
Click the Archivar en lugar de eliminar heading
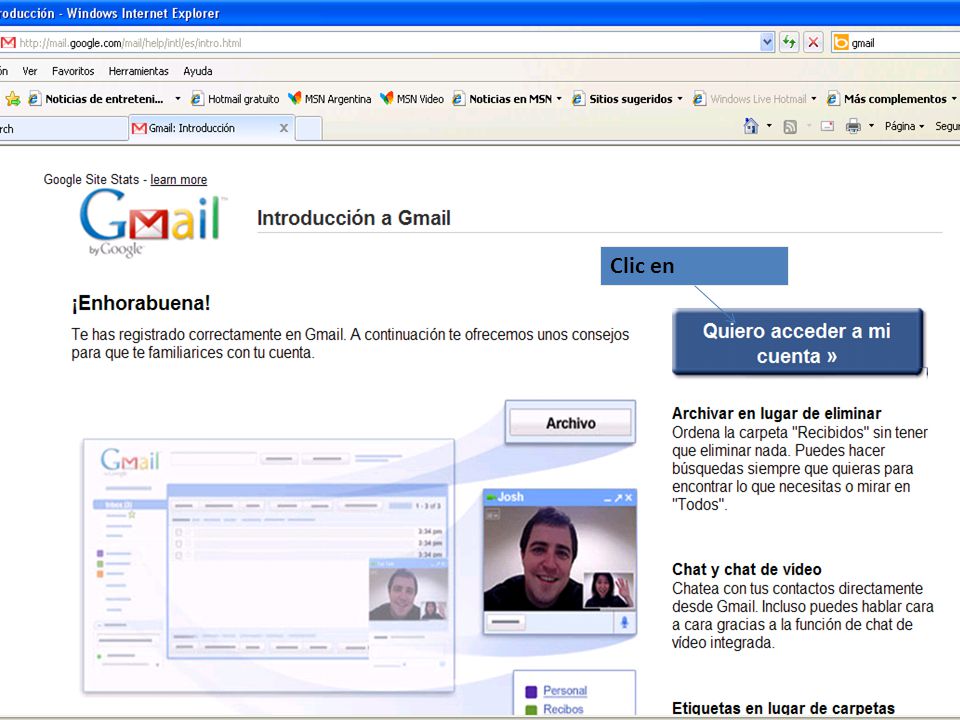coord(776,413)
